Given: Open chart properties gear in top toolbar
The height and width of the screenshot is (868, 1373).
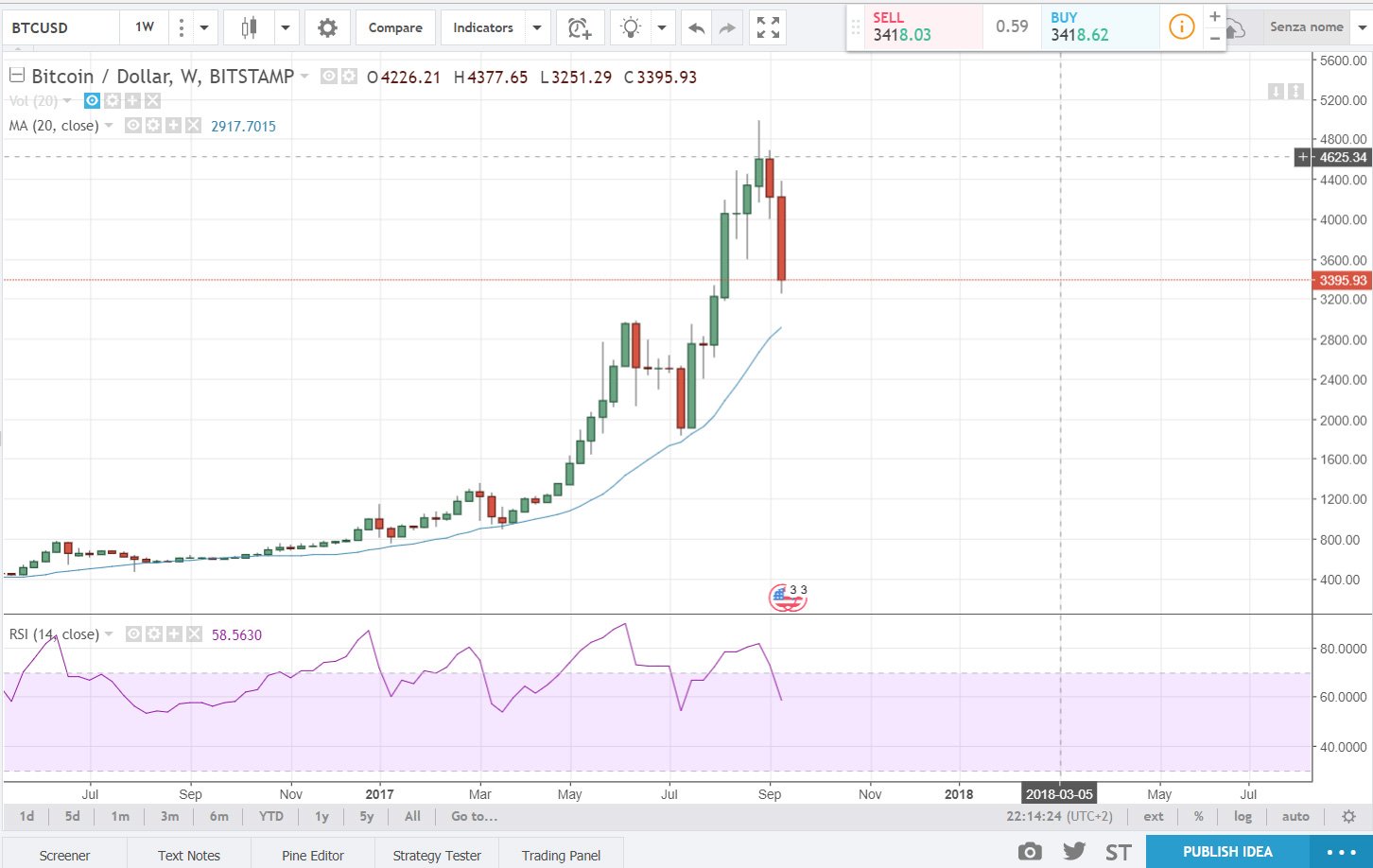Looking at the screenshot, I should (x=327, y=28).
